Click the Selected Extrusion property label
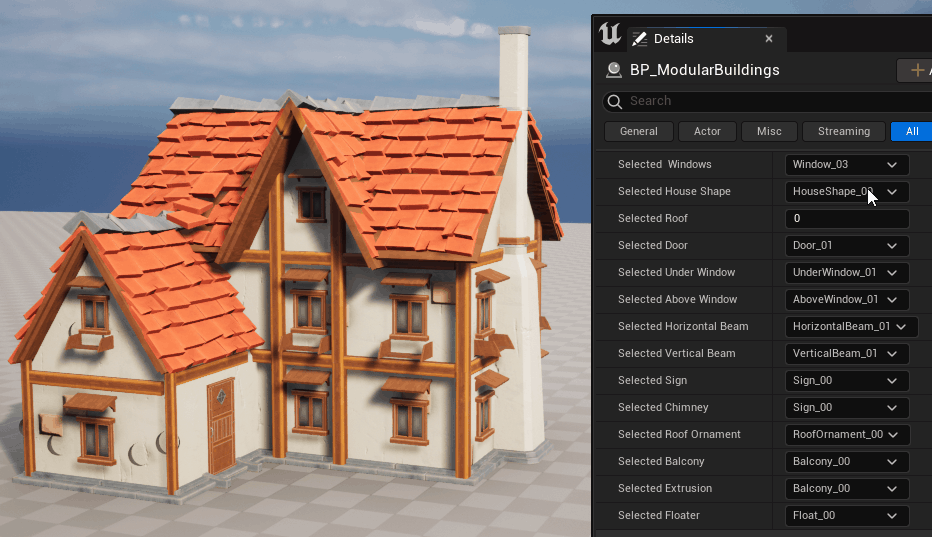Screen dimensions: 932x537 665,488
